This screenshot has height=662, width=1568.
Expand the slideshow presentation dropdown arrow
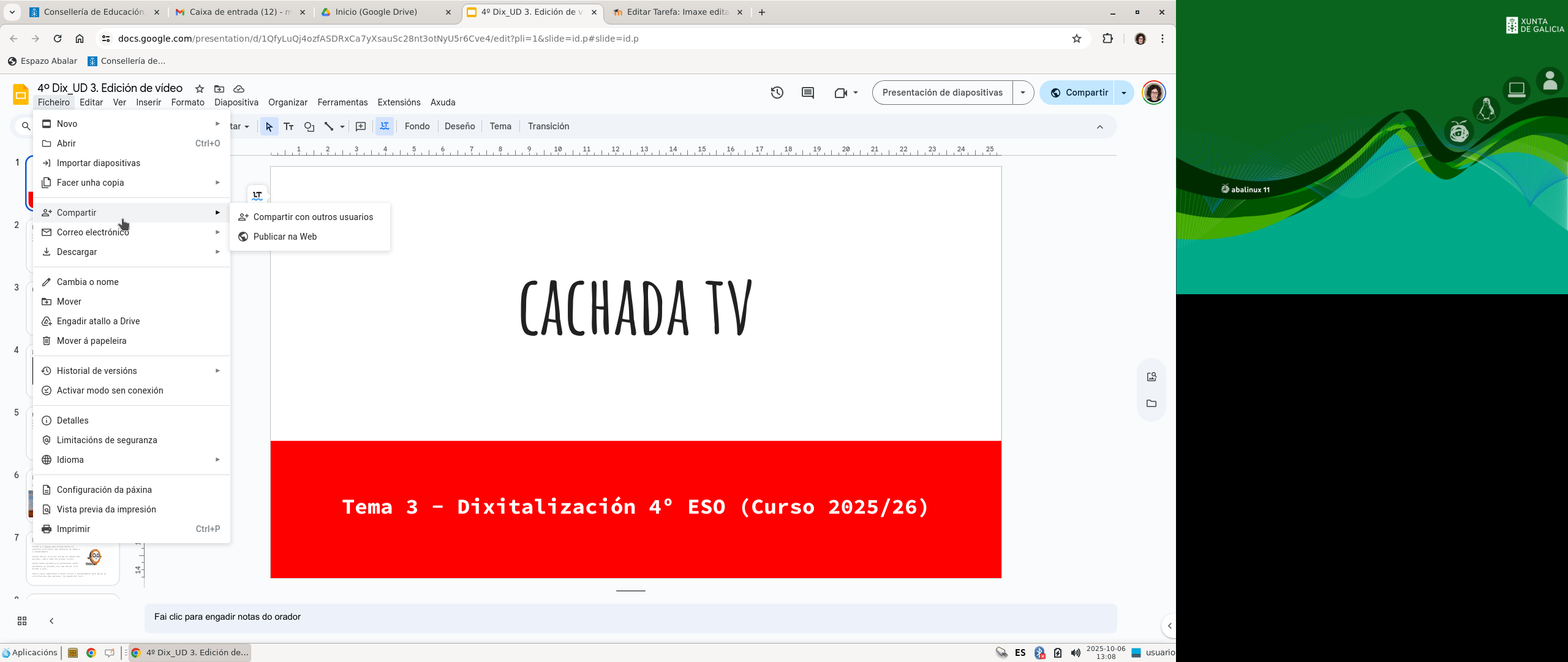point(1023,93)
